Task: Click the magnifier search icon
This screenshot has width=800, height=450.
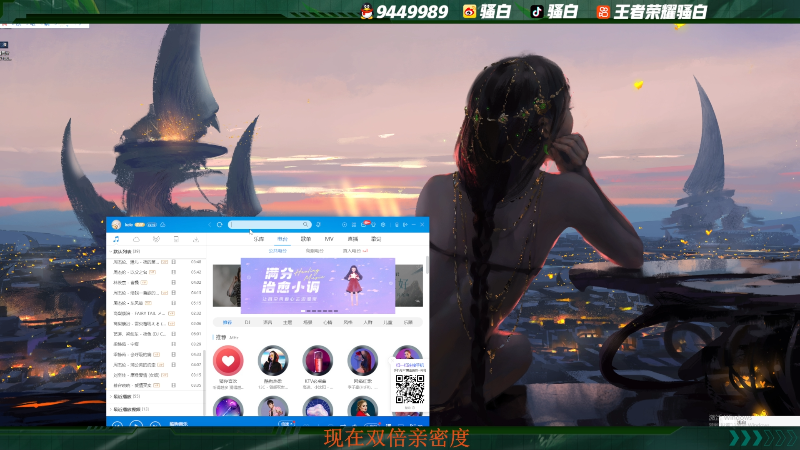Action: pyautogui.click(x=305, y=224)
